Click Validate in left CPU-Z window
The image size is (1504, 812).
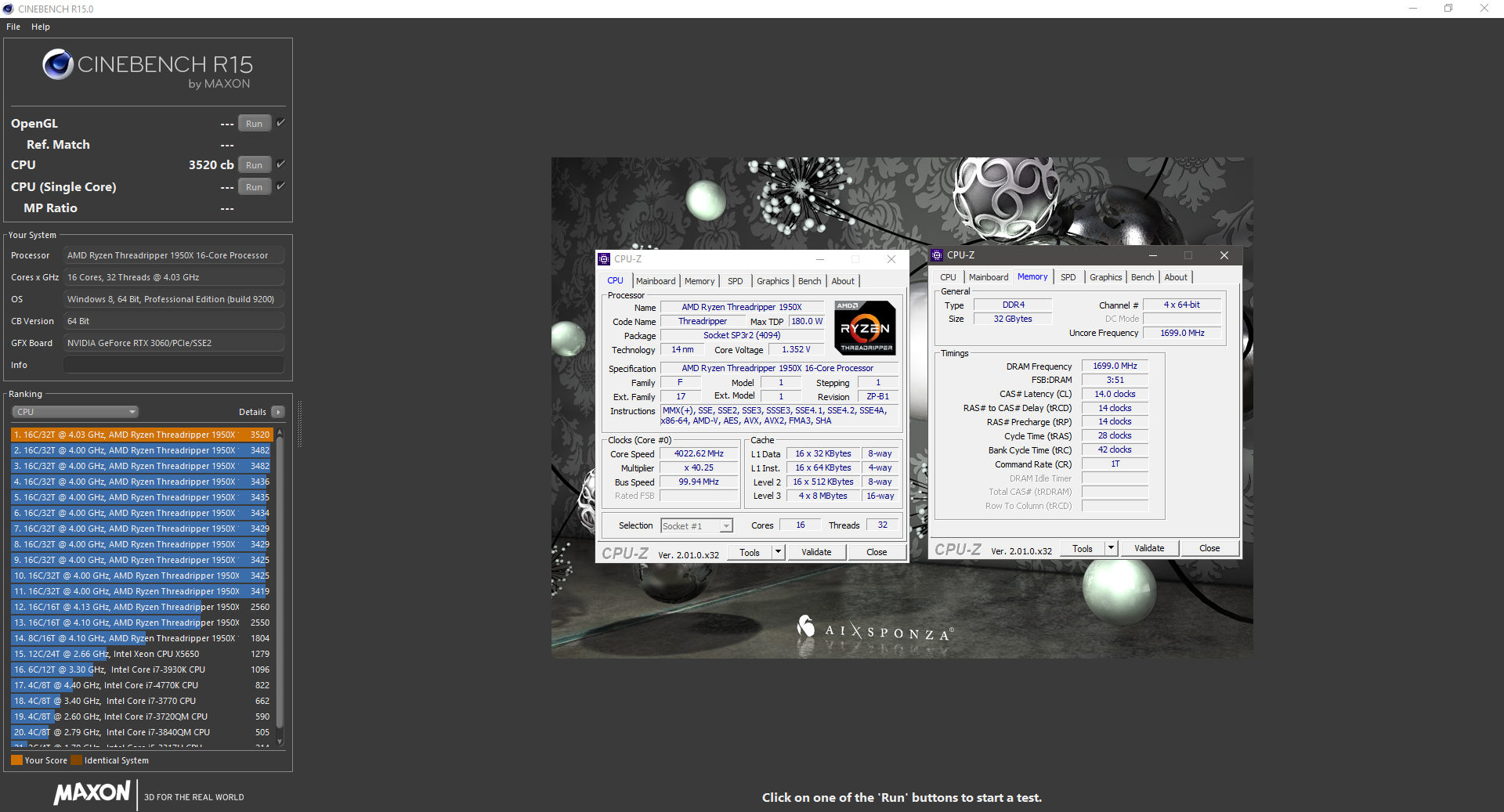tap(816, 552)
